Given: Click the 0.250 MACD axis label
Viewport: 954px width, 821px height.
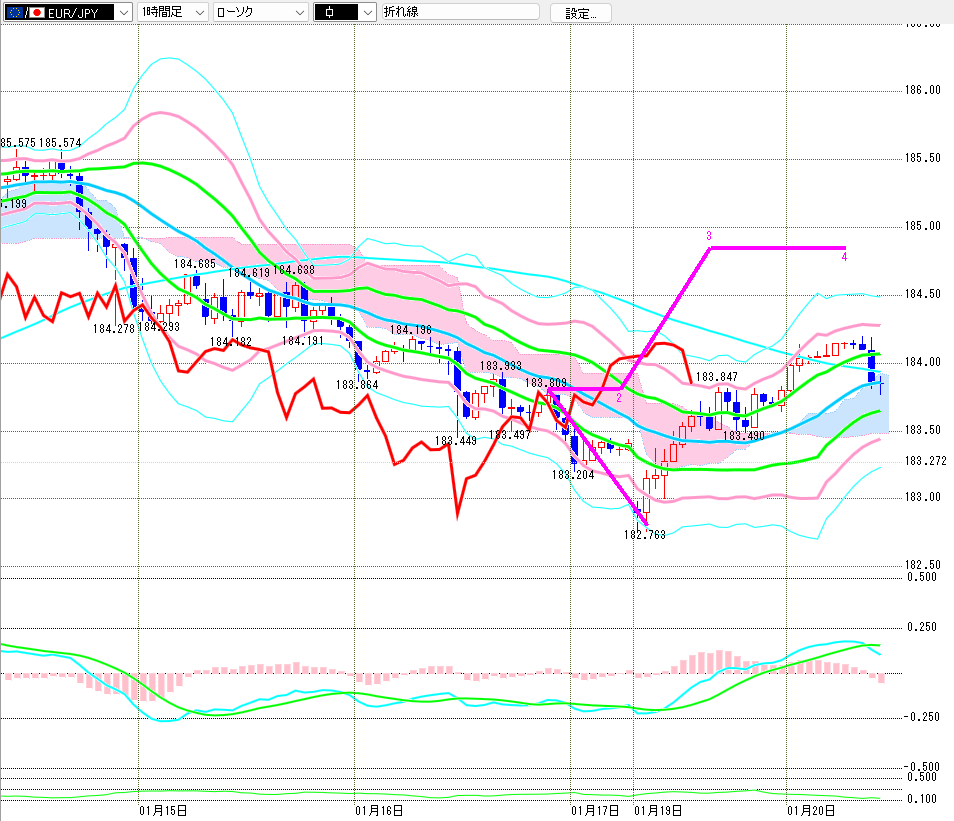Looking at the screenshot, I should pyautogui.click(x=922, y=627).
